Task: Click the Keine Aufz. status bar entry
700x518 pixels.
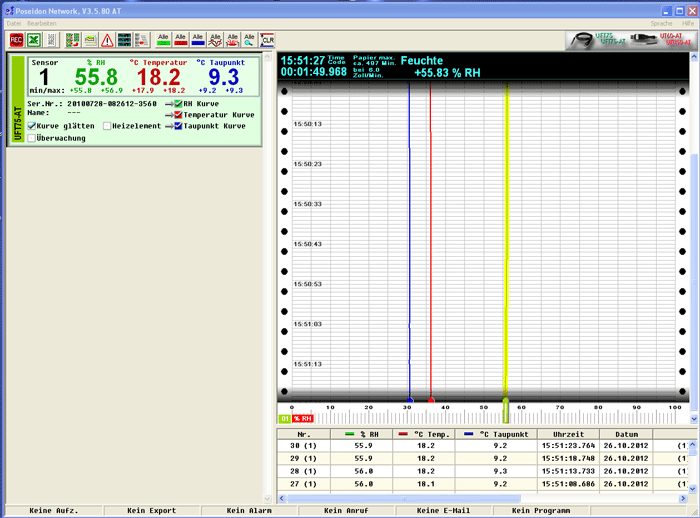Action: [54, 510]
